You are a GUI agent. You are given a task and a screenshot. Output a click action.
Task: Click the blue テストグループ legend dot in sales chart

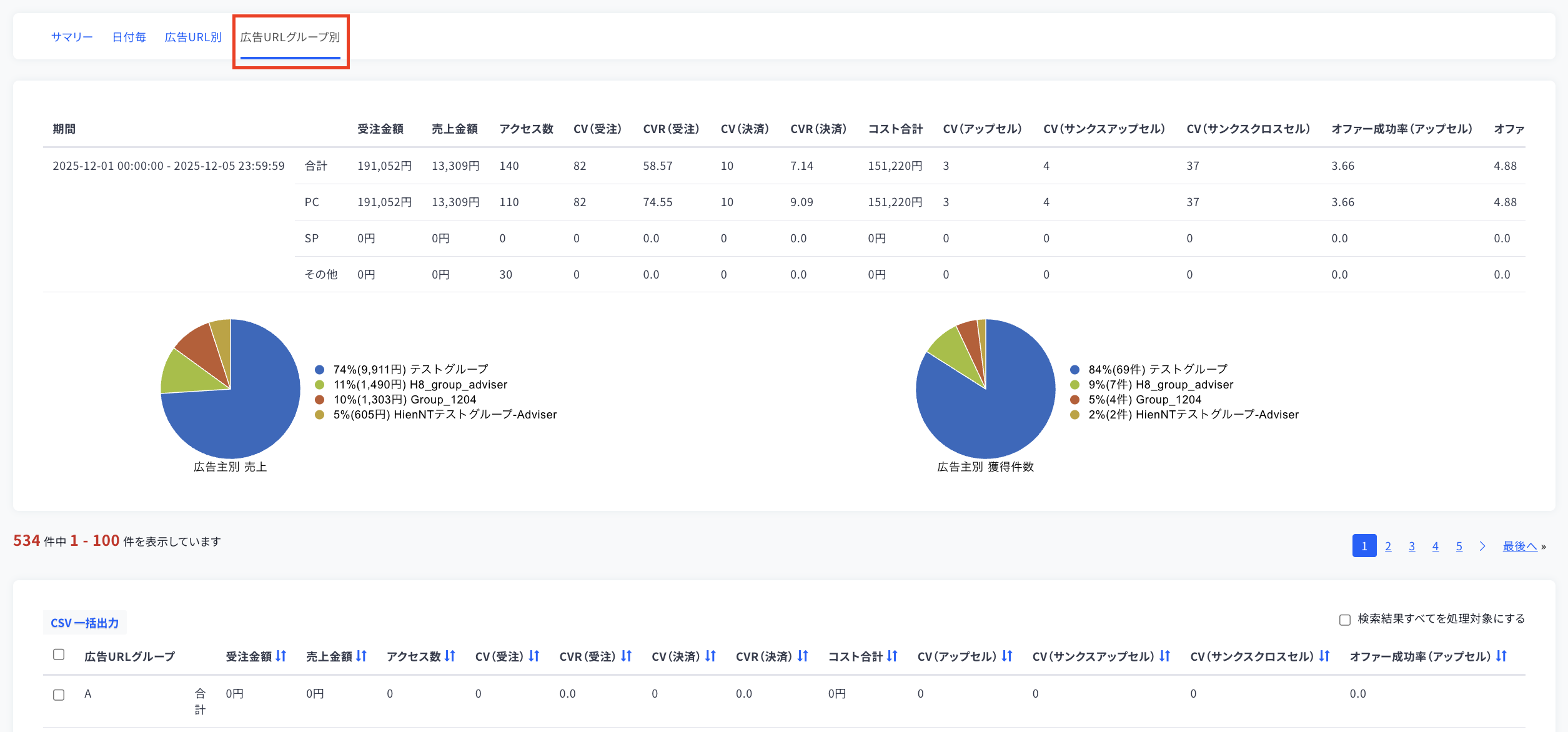coord(320,370)
